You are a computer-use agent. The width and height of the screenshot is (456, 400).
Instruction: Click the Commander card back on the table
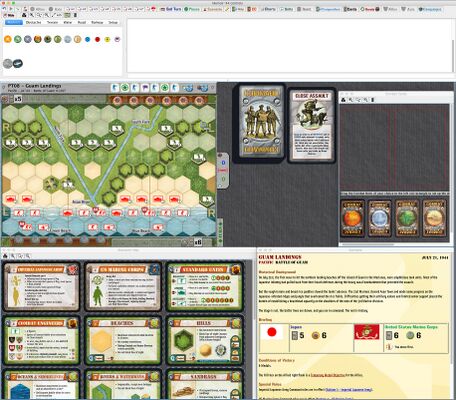(261, 122)
